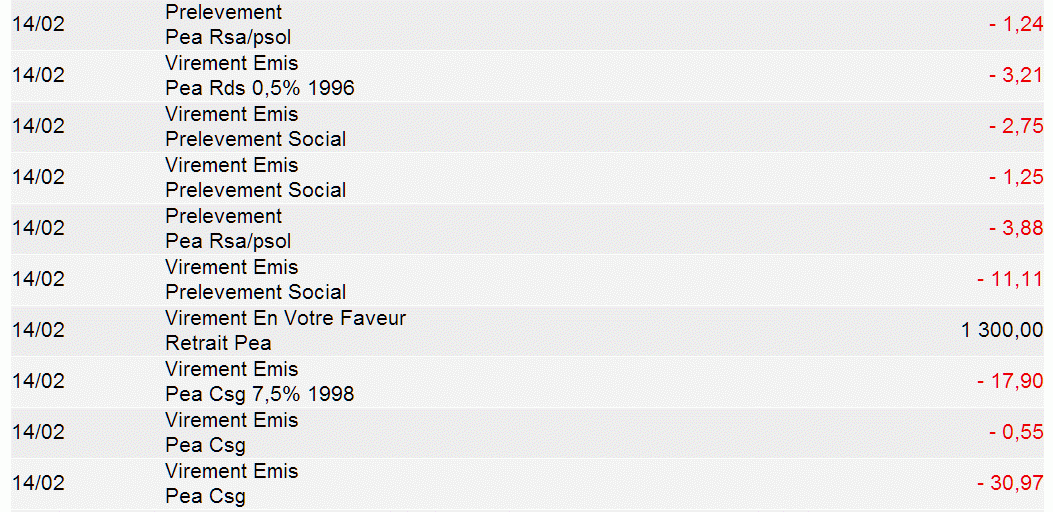Click the 1 300,00 credit amount
Viewport: 1053px width, 512px height.
(x=1002, y=331)
